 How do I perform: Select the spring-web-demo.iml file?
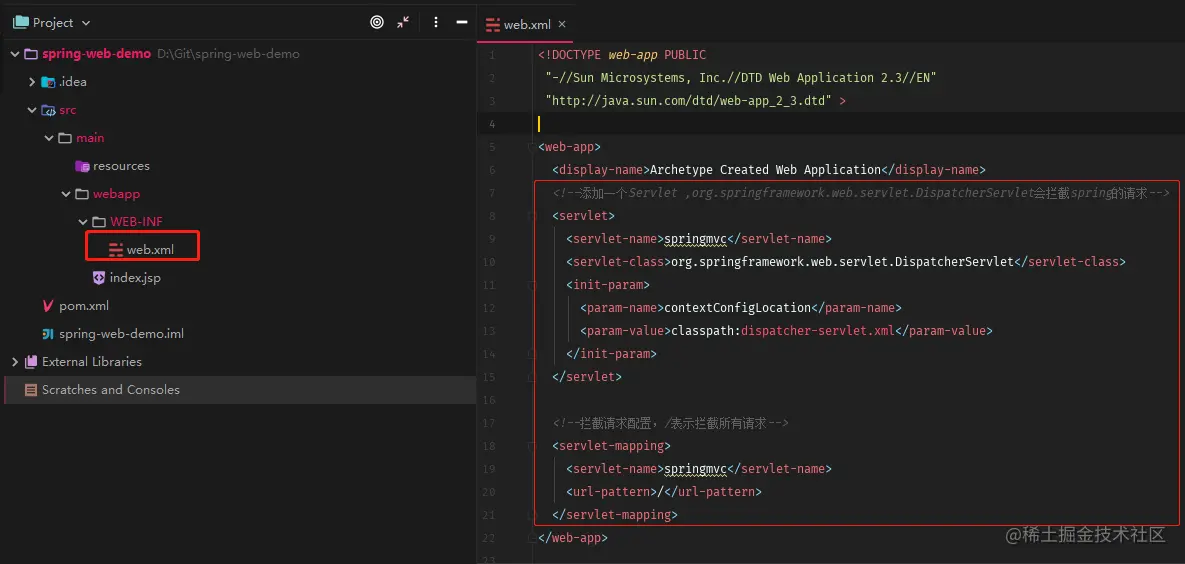[121, 334]
